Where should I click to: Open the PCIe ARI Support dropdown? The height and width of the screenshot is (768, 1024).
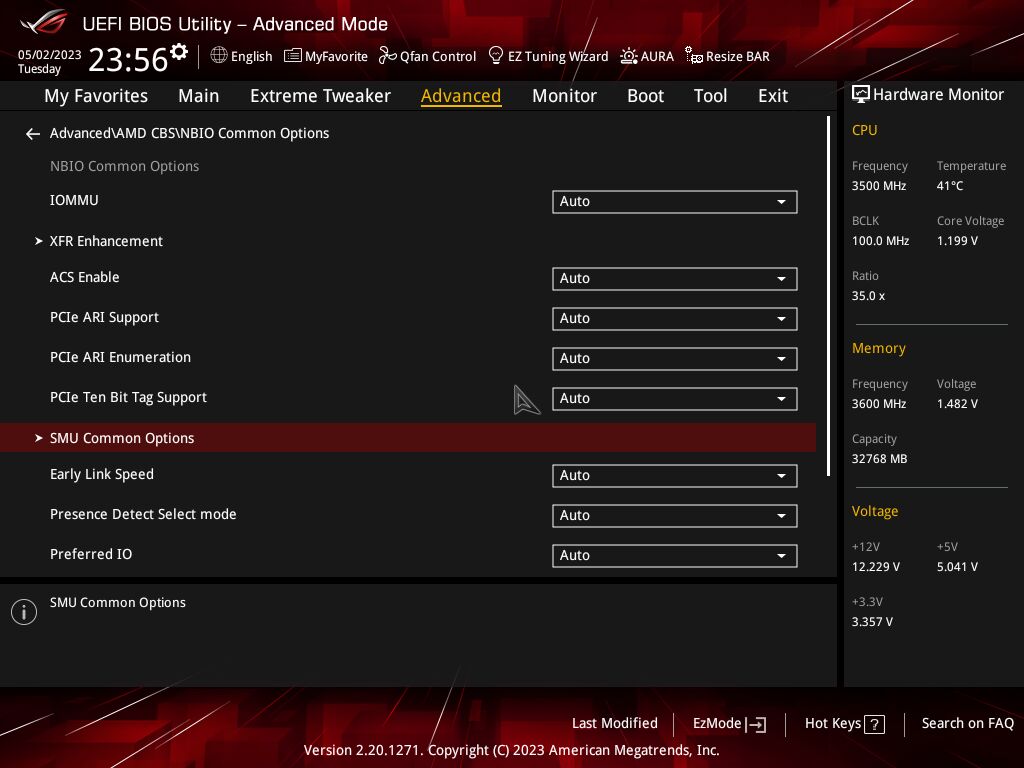(675, 319)
